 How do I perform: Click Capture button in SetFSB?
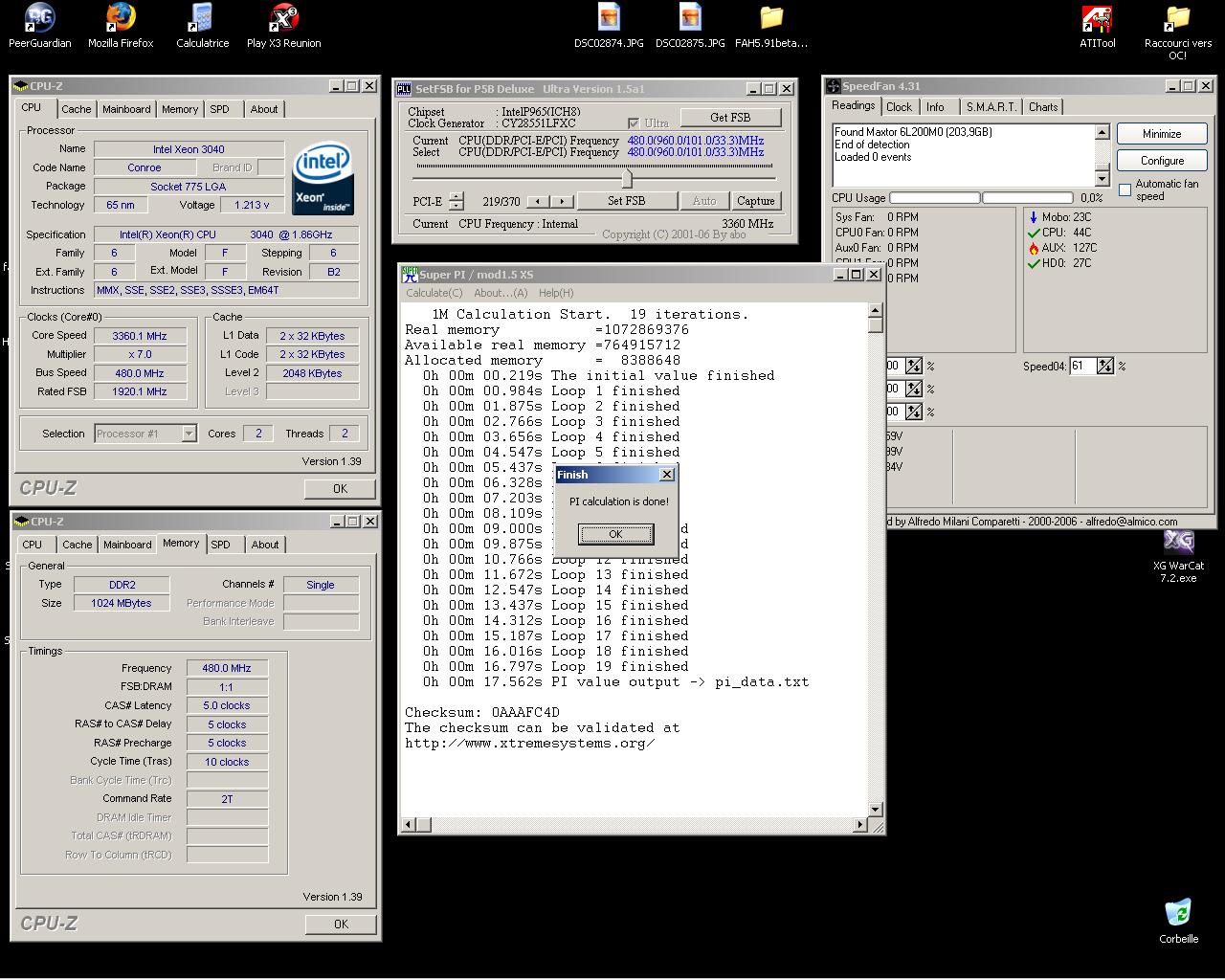pyautogui.click(x=755, y=201)
